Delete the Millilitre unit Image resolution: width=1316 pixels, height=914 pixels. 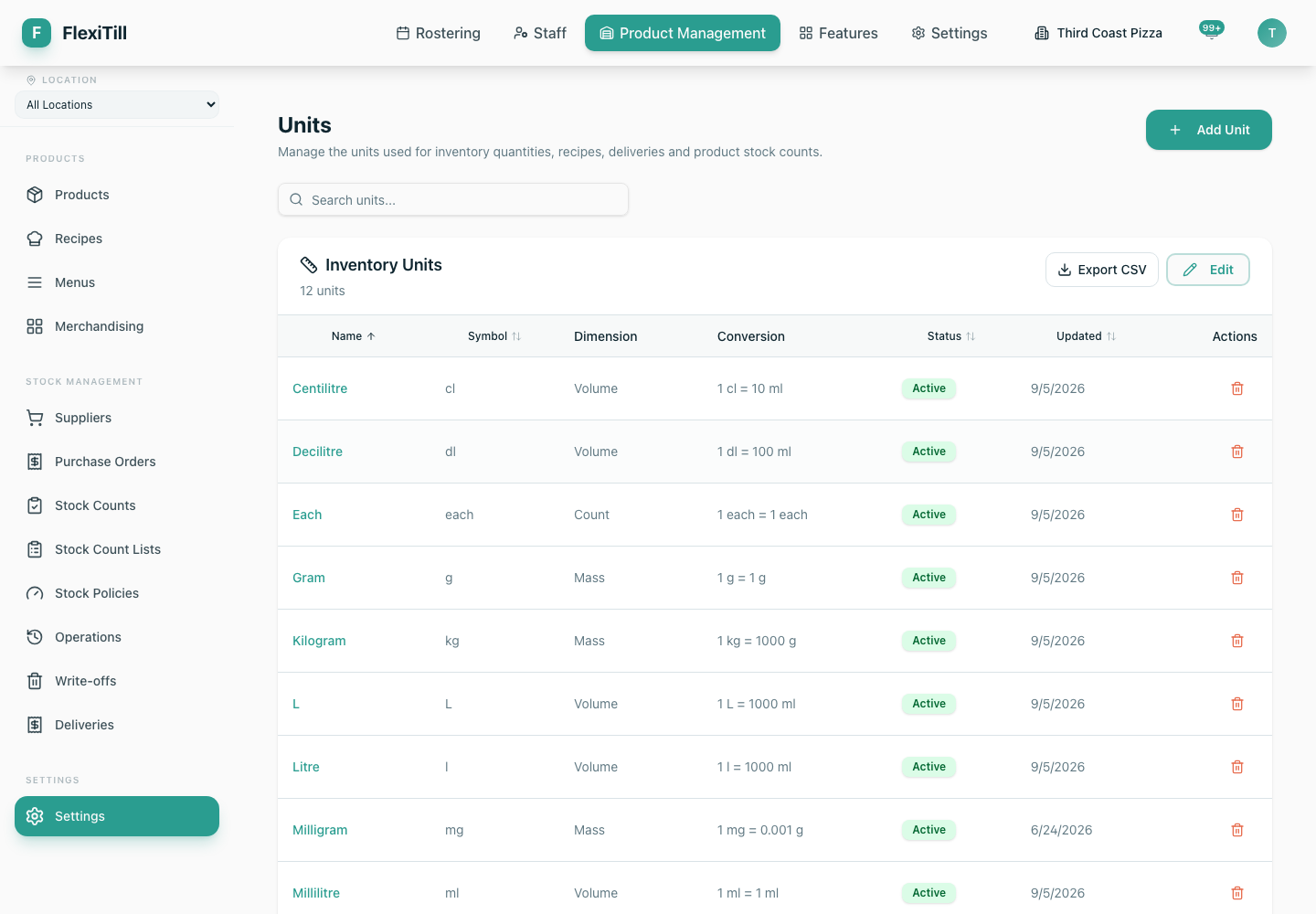pyautogui.click(x=1237, y=893)
